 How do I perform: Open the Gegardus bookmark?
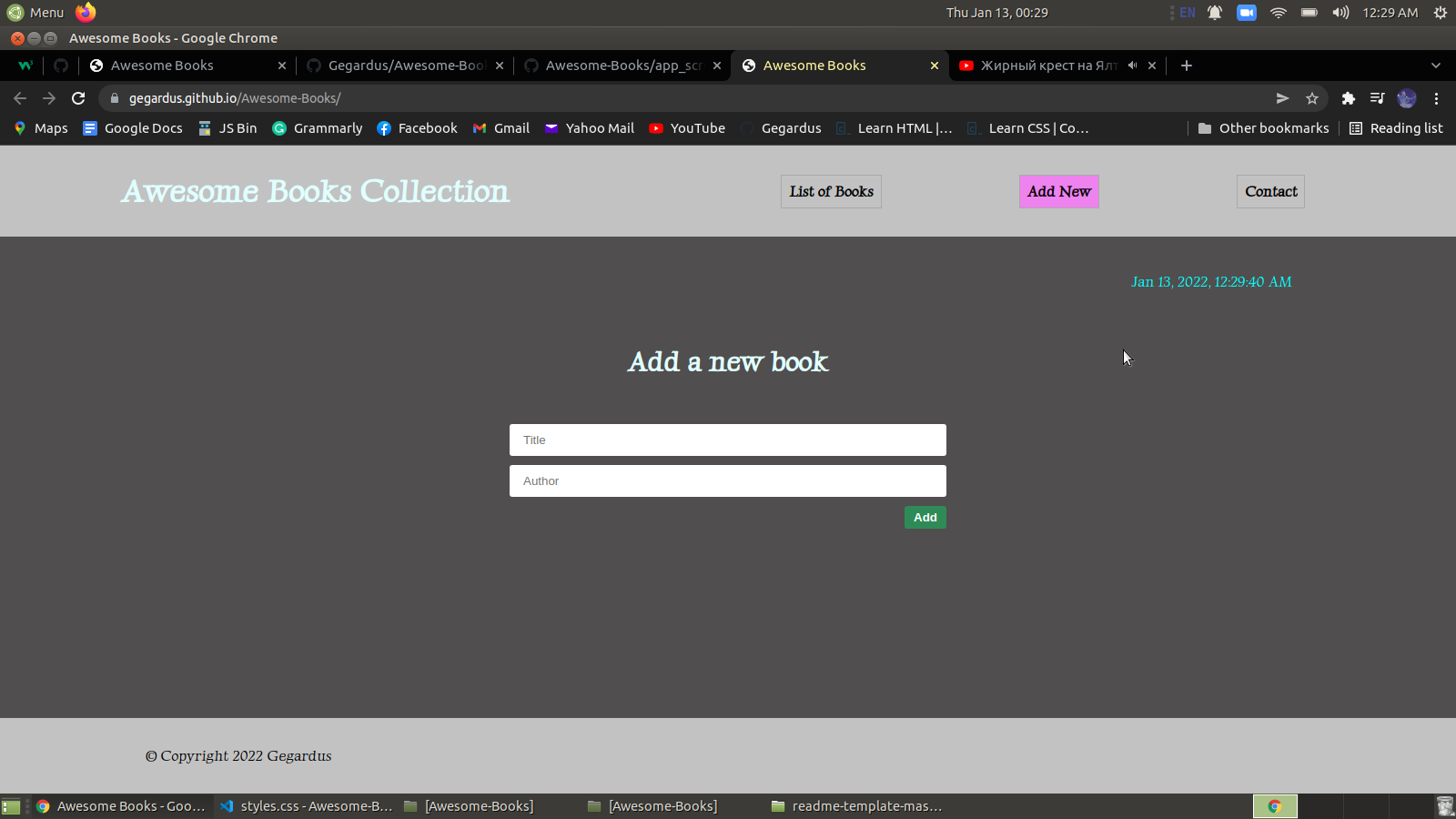(781, 128)
